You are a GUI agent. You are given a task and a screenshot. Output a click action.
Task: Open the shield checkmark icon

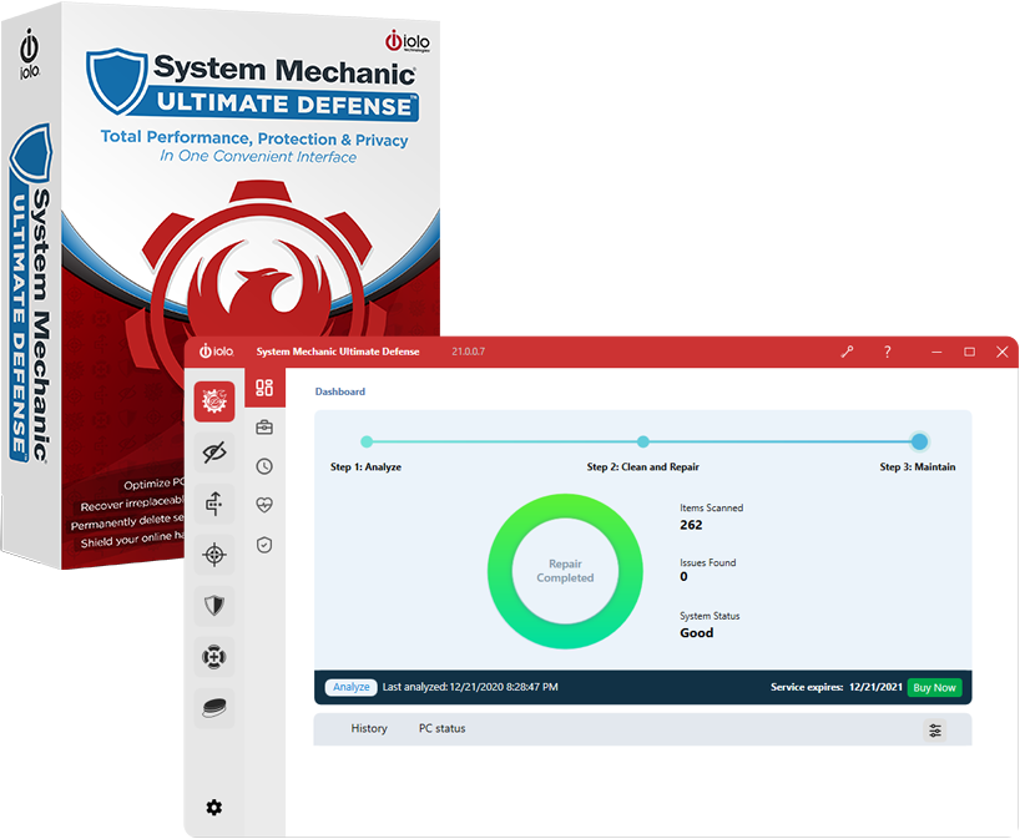click(x=264, y=545)
